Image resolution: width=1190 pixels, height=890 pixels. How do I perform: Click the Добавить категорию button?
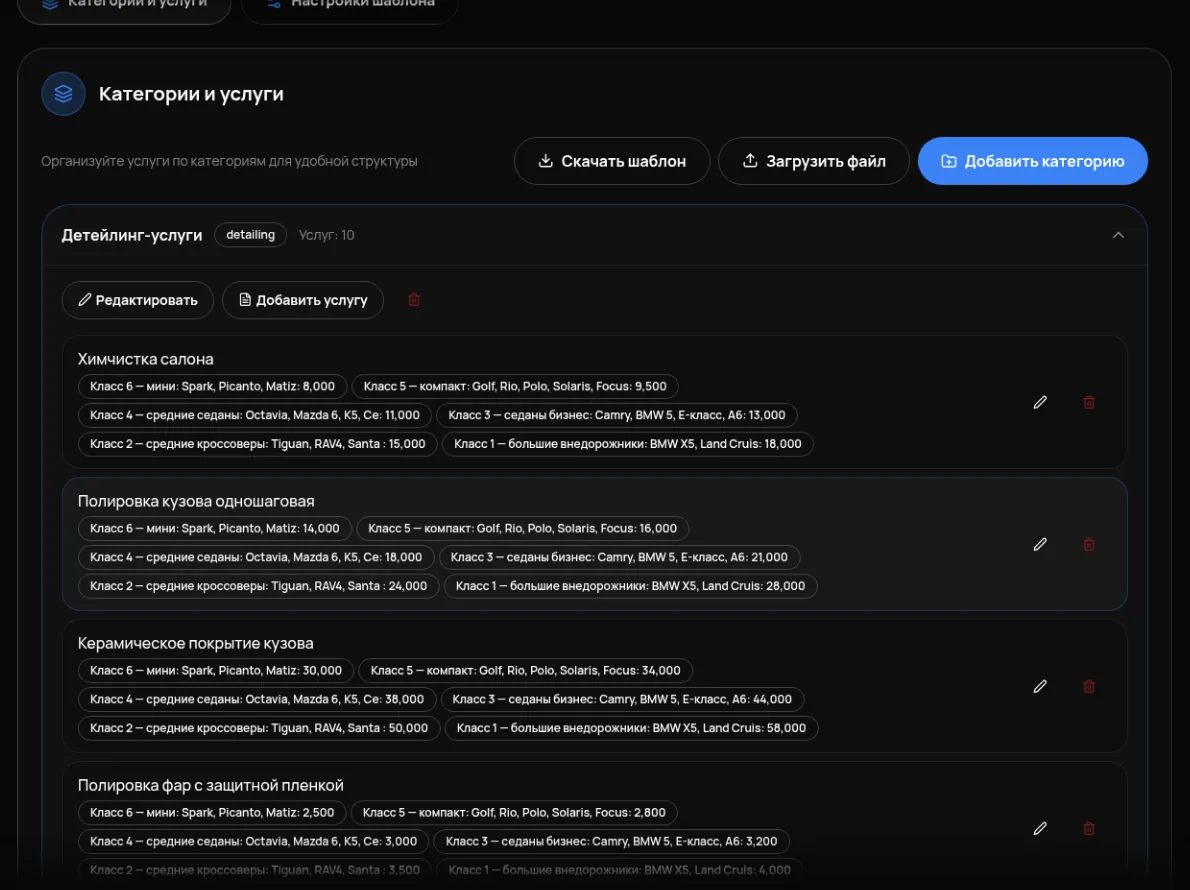pyautogui.click(x=1032, y=161)
